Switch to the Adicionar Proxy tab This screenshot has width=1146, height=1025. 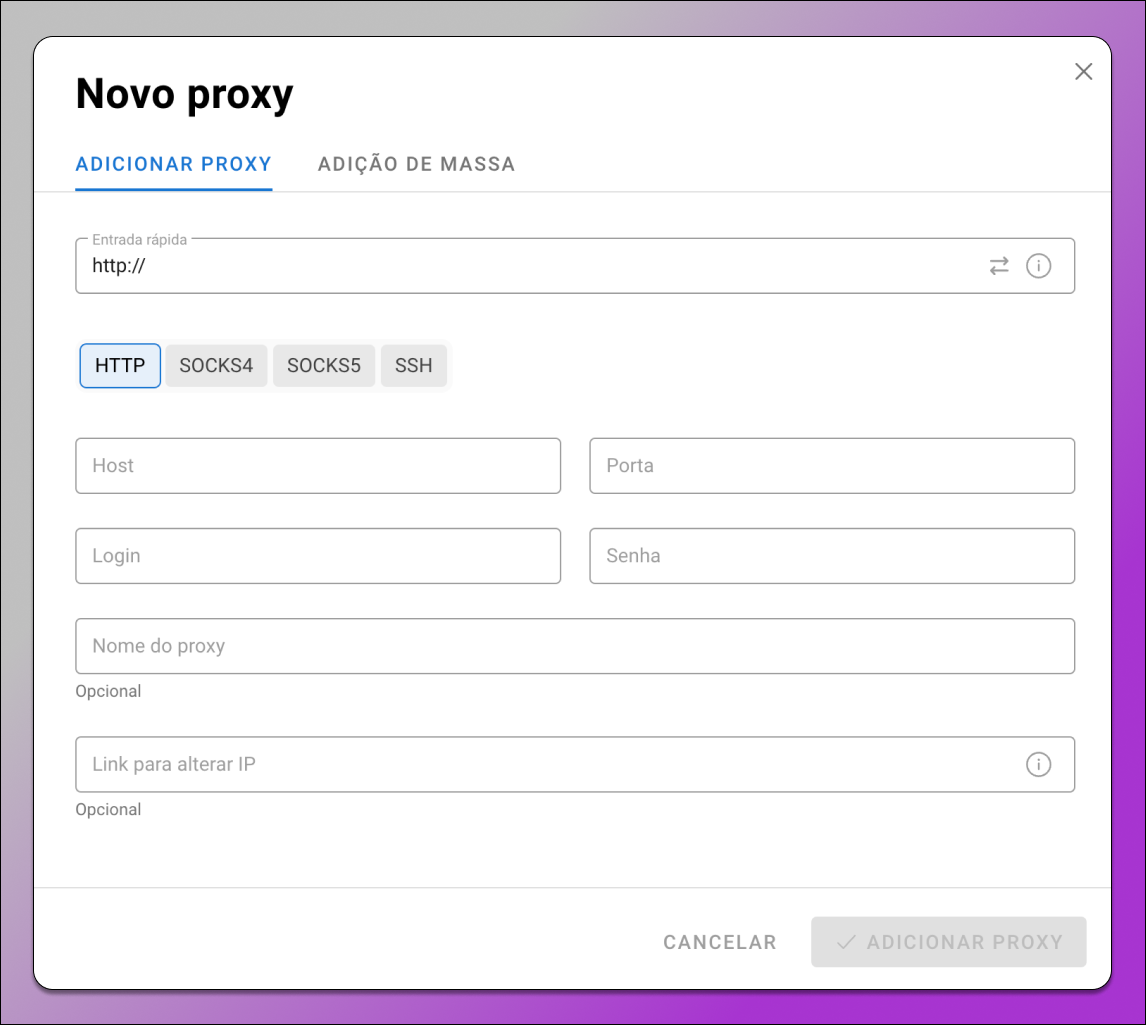point(173,164)
